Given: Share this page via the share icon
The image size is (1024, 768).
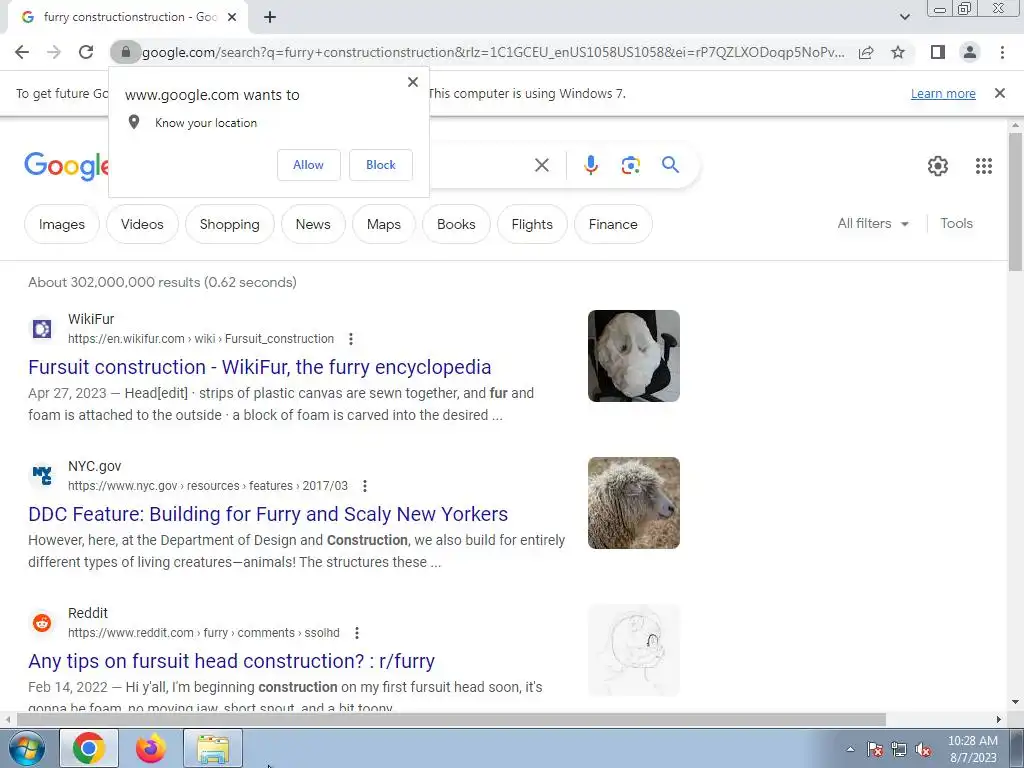Looking at the screenshot, I should tap(866, 52).
